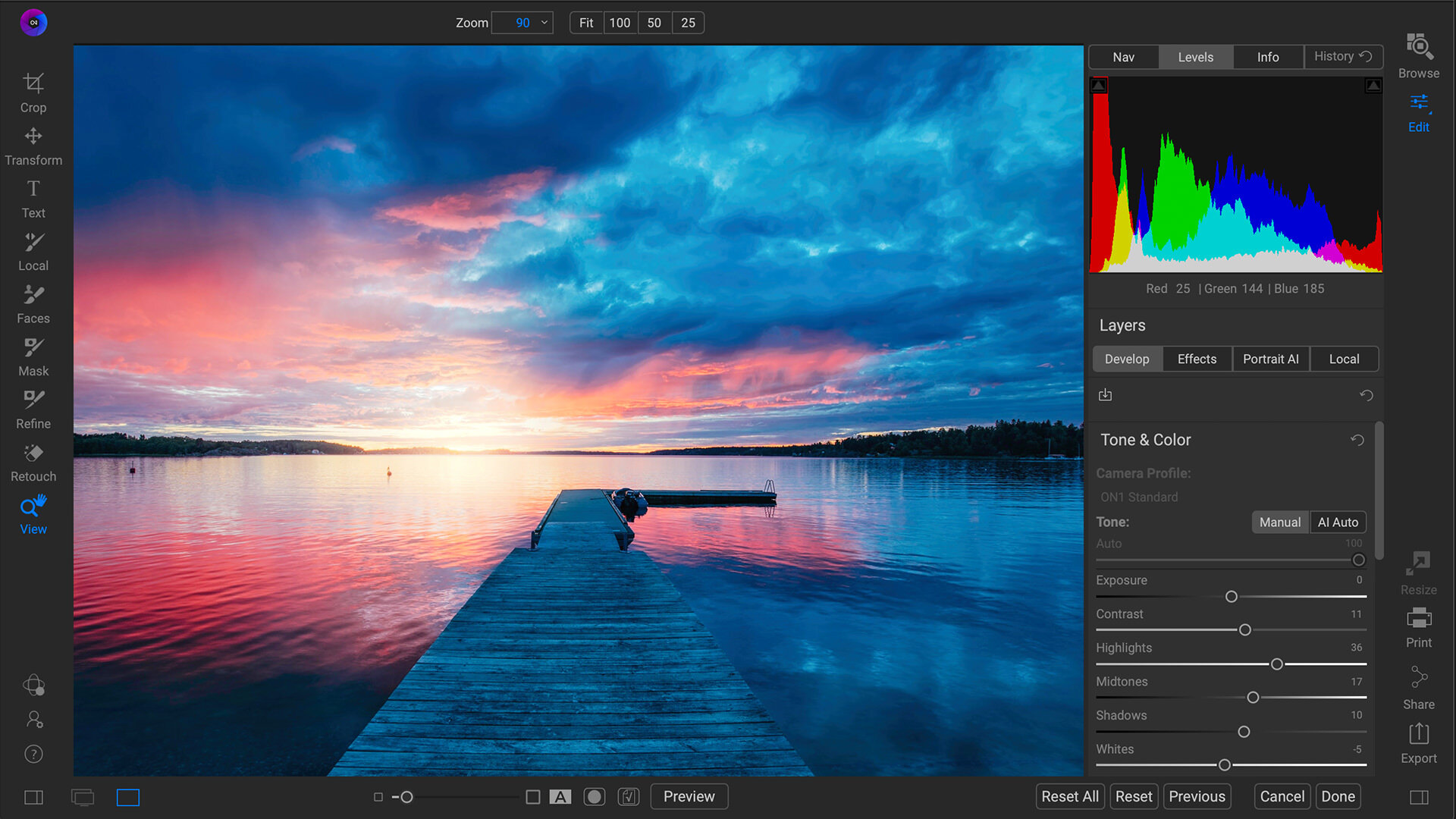Toggle the right panel visibility icon

1418,797
